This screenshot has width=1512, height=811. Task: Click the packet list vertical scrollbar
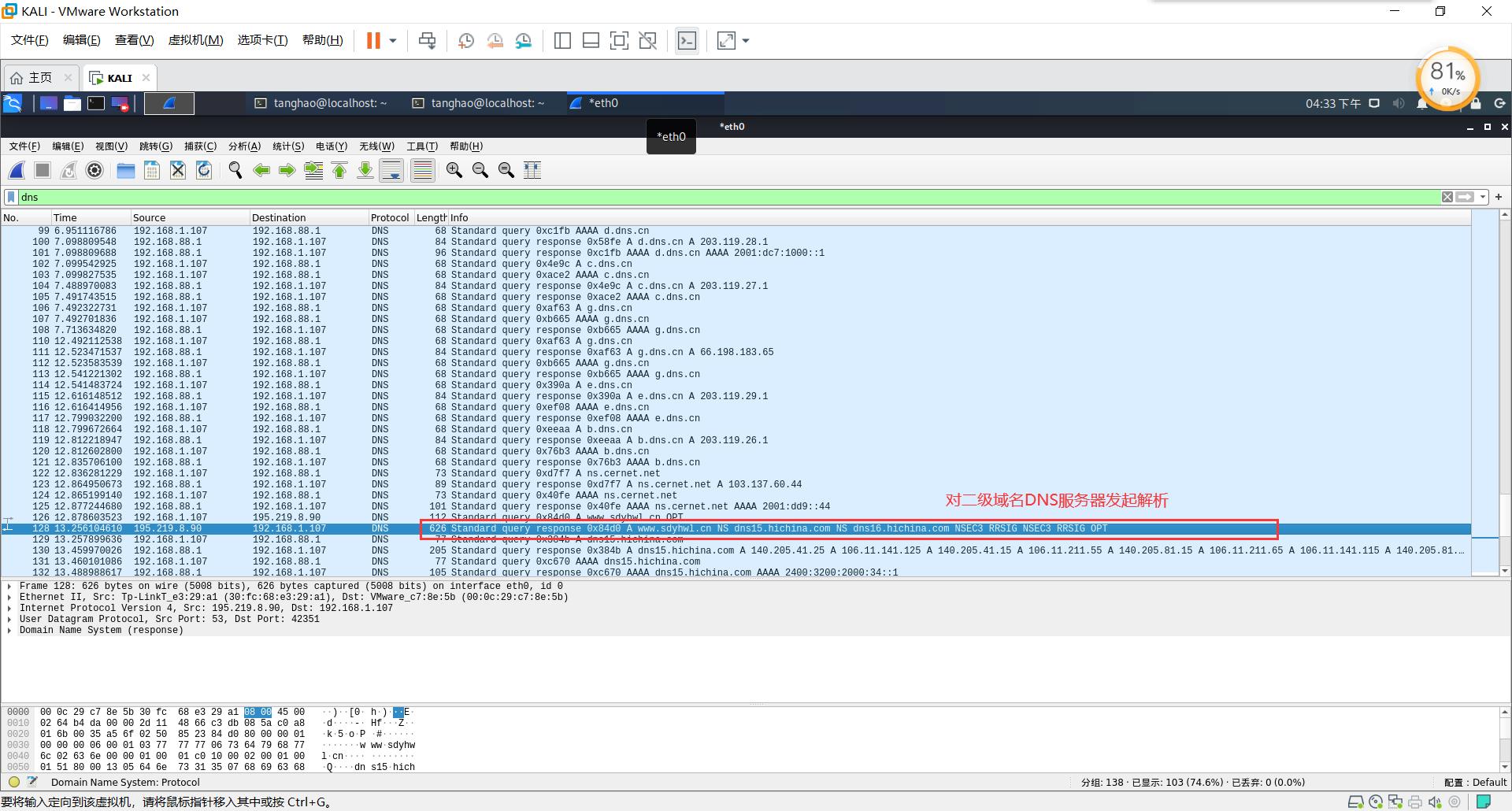[x=1505, y=394]
